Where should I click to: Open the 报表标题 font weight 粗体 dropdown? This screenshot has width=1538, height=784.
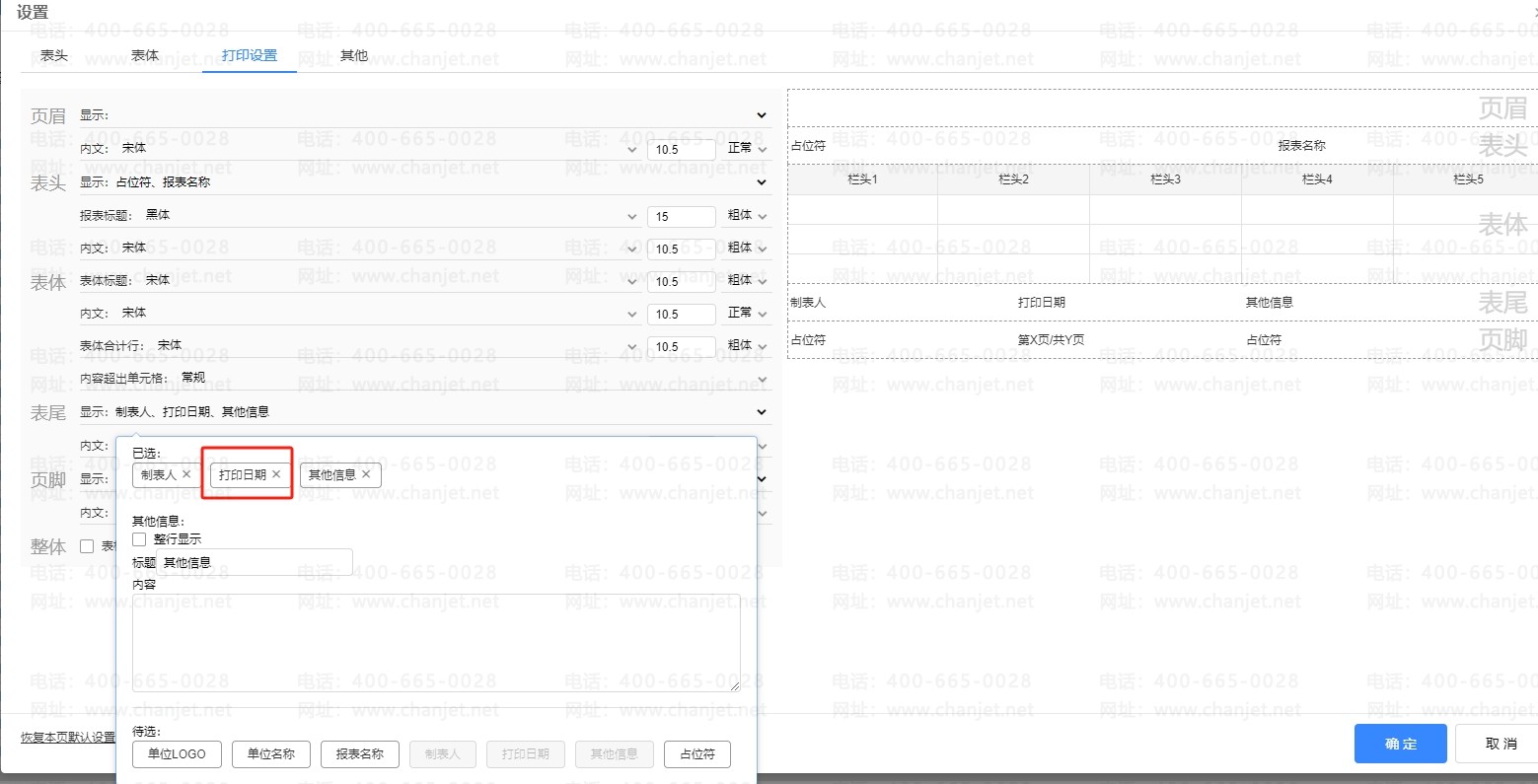point(747,216)
